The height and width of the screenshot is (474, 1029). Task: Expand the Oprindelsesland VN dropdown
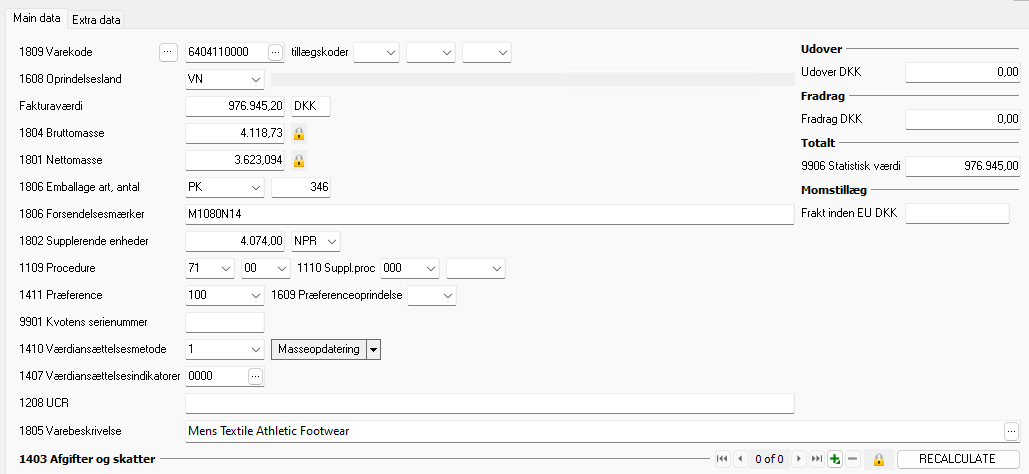256,79
